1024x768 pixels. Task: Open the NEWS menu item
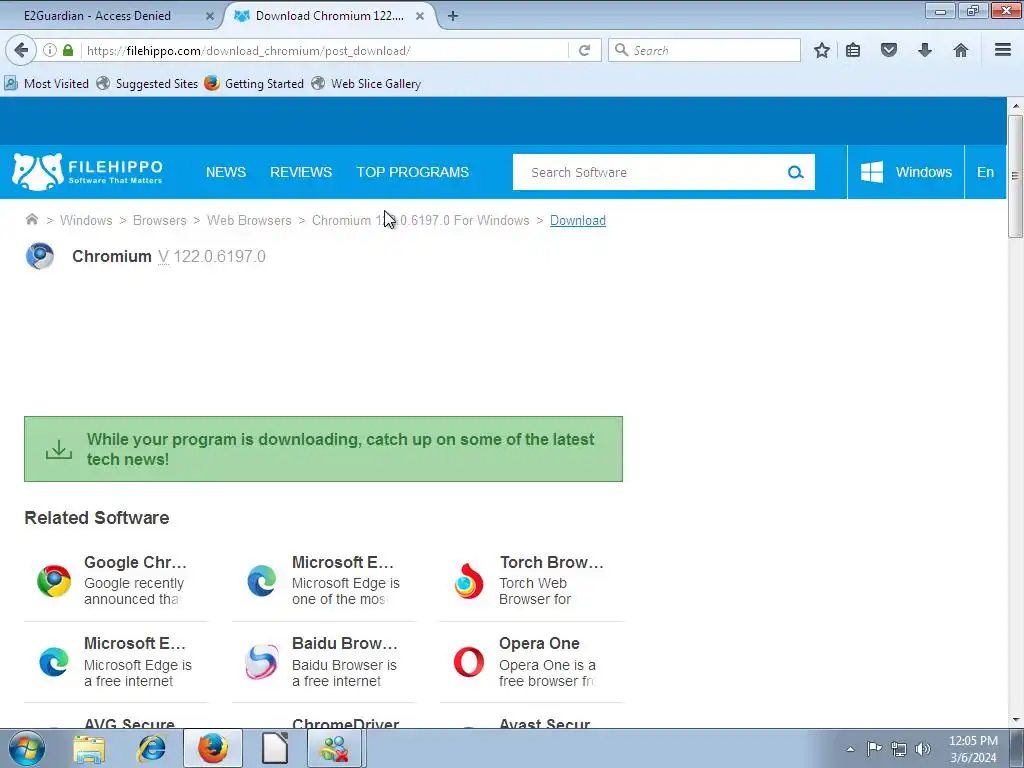click(x=226, y=172)
